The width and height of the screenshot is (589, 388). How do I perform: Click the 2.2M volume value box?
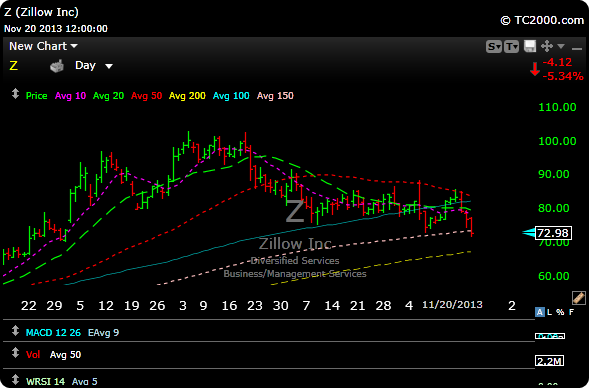point(550,361)
